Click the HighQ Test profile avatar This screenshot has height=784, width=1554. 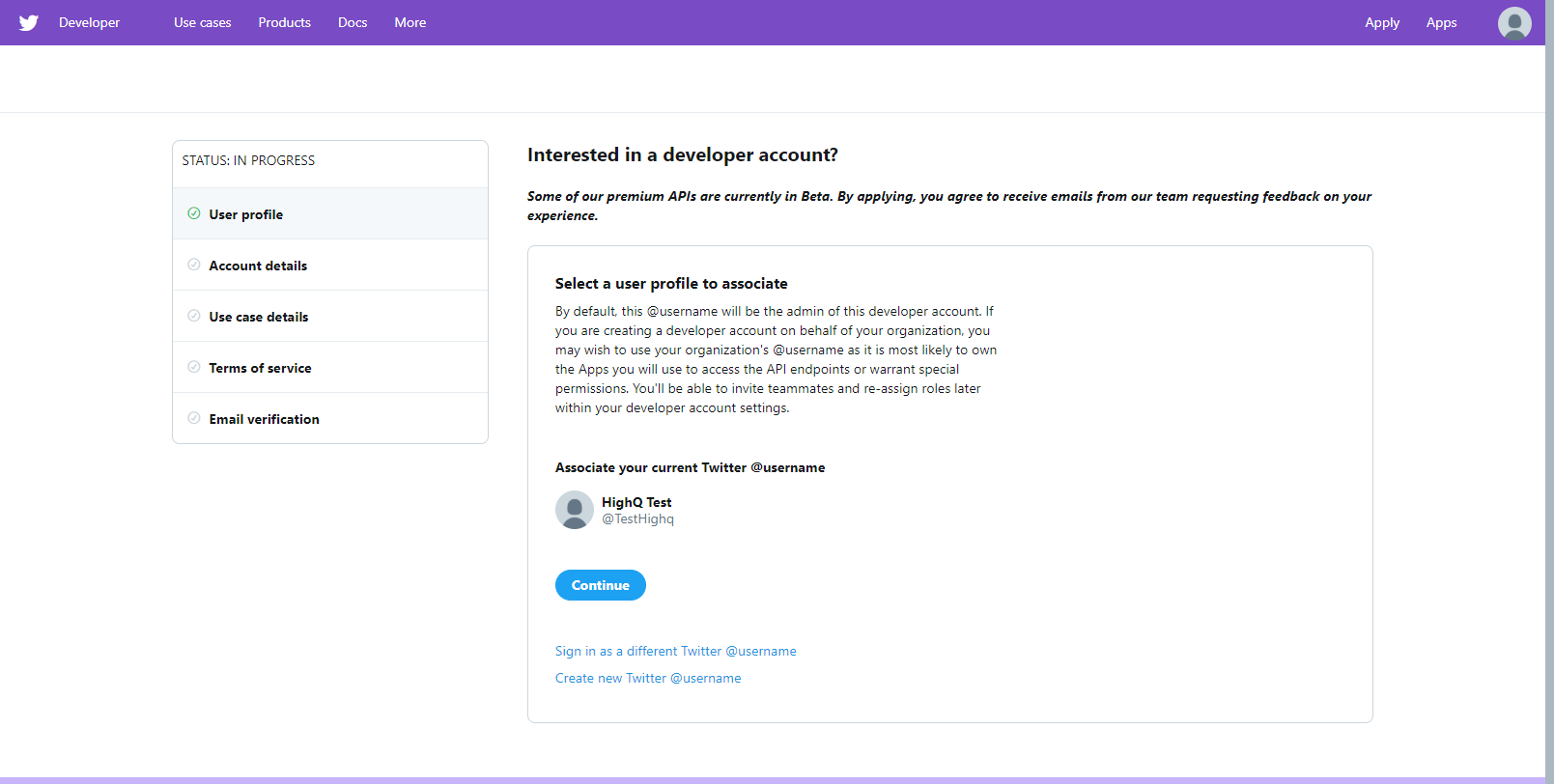(x=574, y=510)
